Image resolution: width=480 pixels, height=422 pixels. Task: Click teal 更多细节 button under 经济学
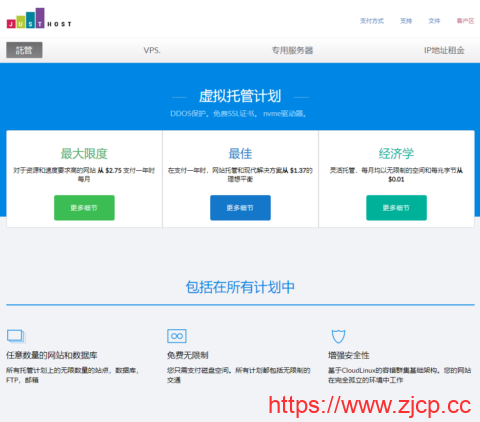click(396, 208)
